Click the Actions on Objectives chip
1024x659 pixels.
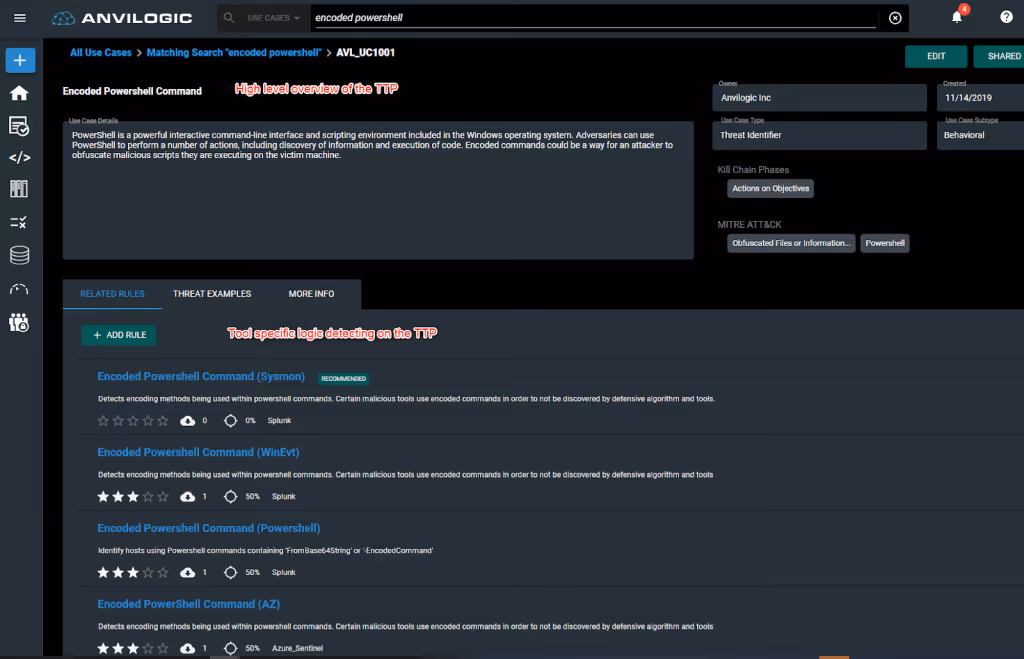point(771,188)
